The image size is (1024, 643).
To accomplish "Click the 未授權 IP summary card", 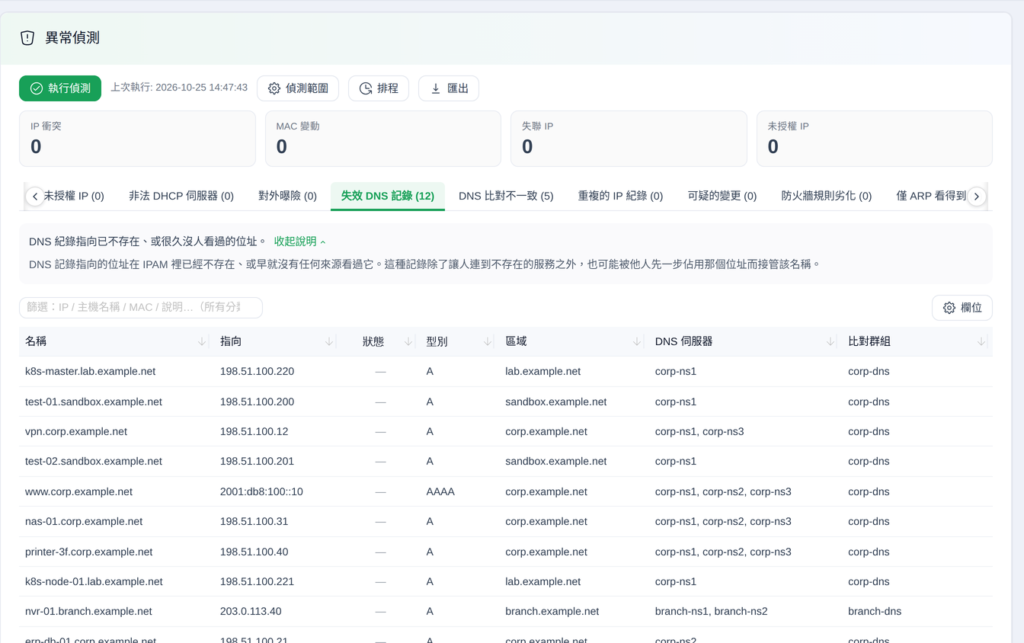I will coord(874,138).
